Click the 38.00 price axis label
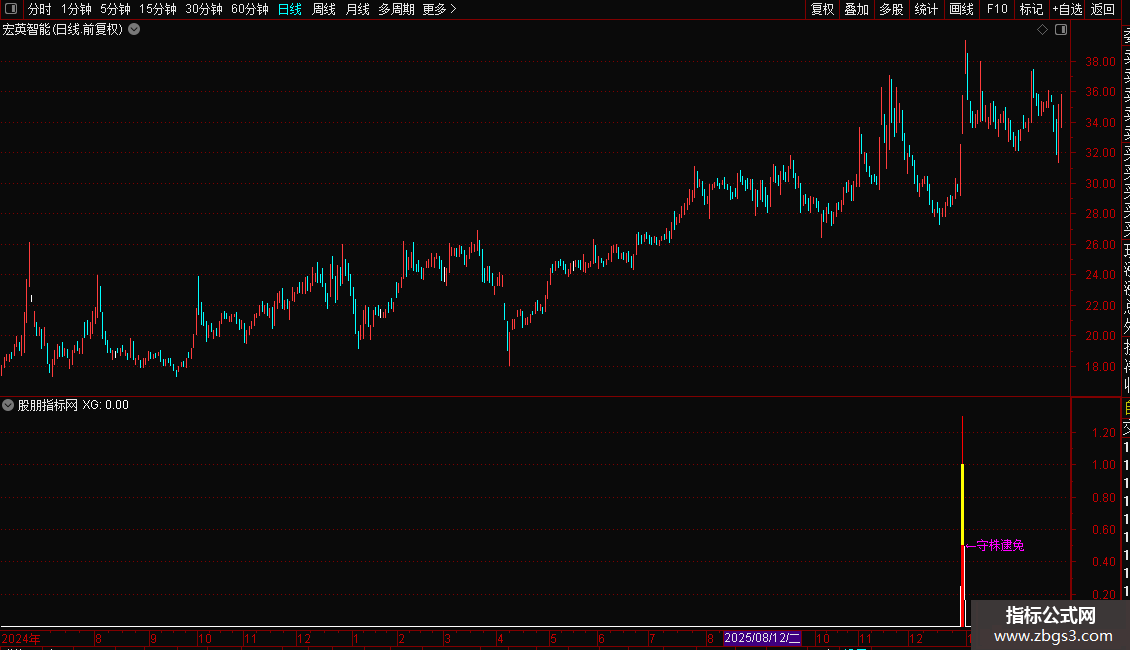Screen dimensions: 1130x650 point(1100,62)
